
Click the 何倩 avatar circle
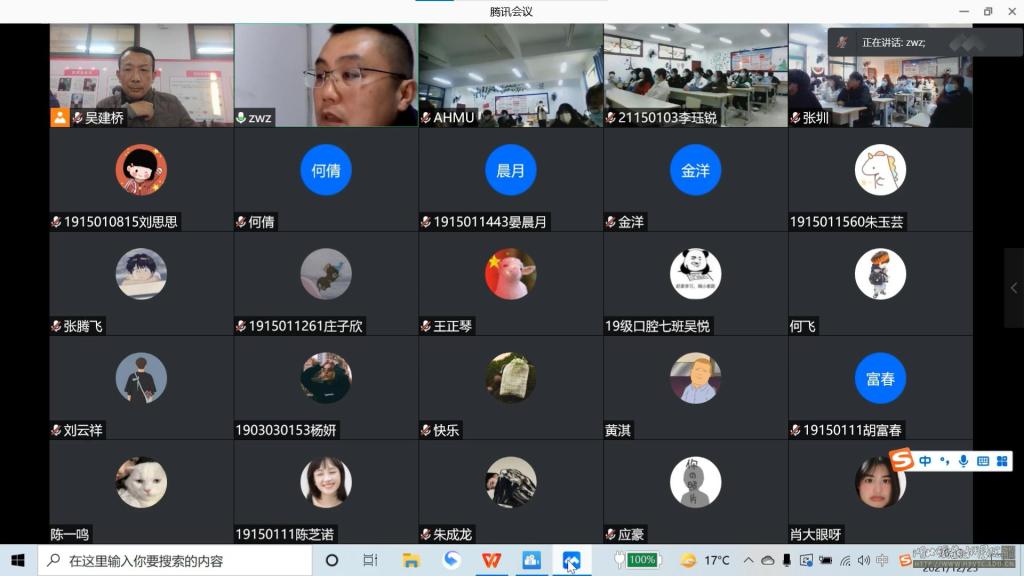coord(326,170)
